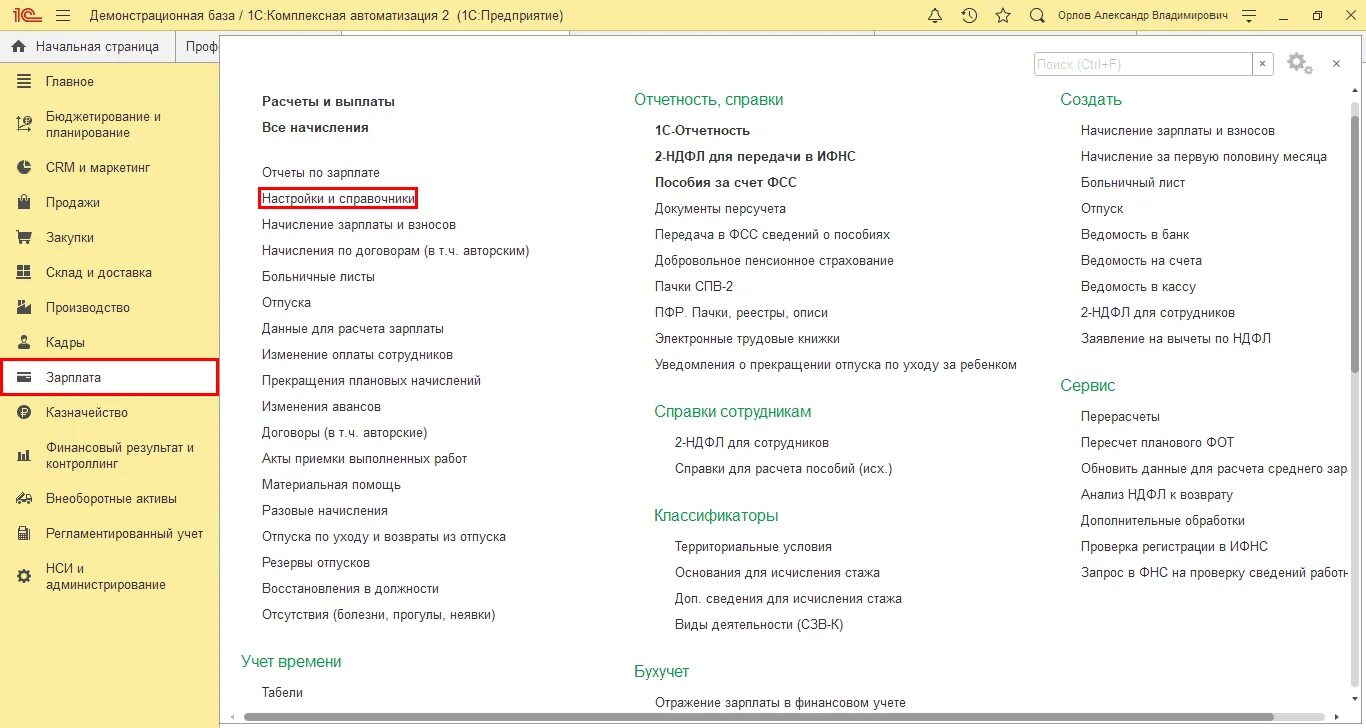Viewport: 1366px width, 728px height.
Task: Create Ведомость в банк
Action: point(1135,235)
